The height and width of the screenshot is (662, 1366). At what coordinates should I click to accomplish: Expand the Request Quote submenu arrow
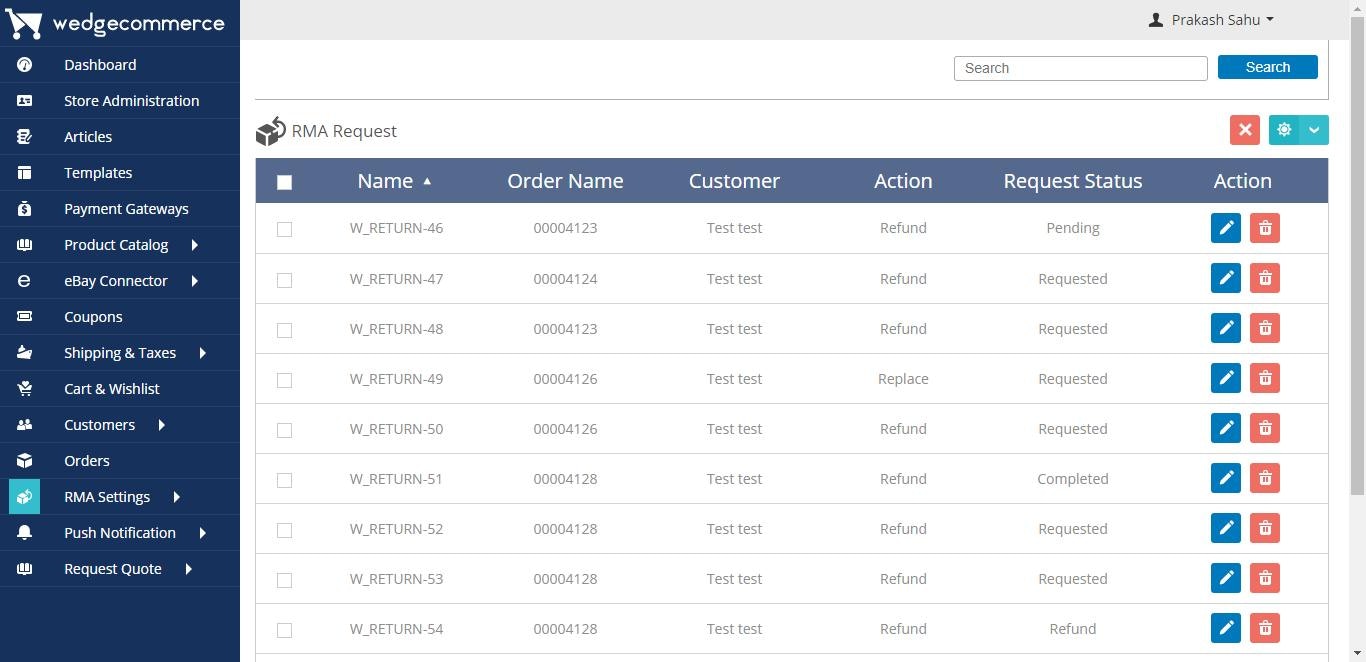[x=188, y=569]
